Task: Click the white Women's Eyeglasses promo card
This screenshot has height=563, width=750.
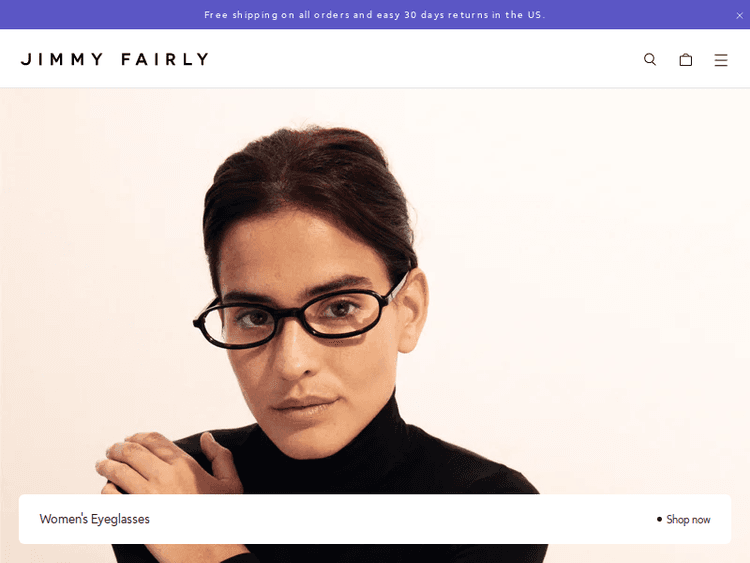Action: (375, 519)
